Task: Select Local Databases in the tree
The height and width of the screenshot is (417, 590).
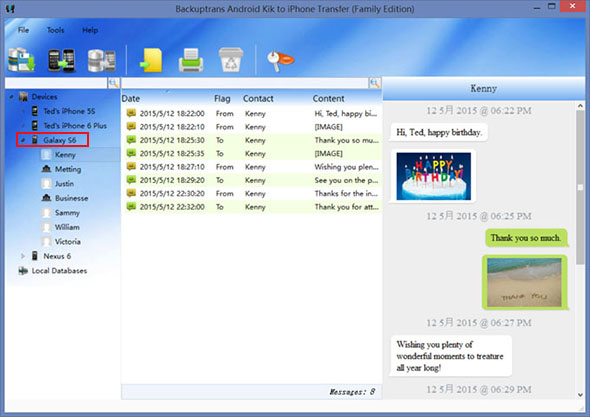Action: pyautogui.click(x=59, y=271)
